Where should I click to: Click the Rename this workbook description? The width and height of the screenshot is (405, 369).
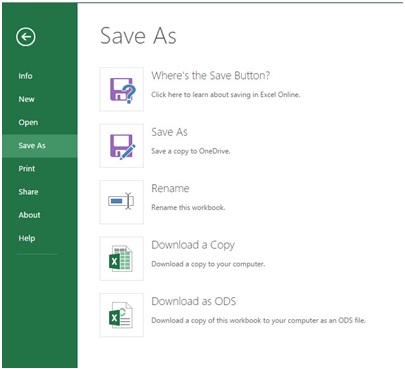click(x=188, y=208)
